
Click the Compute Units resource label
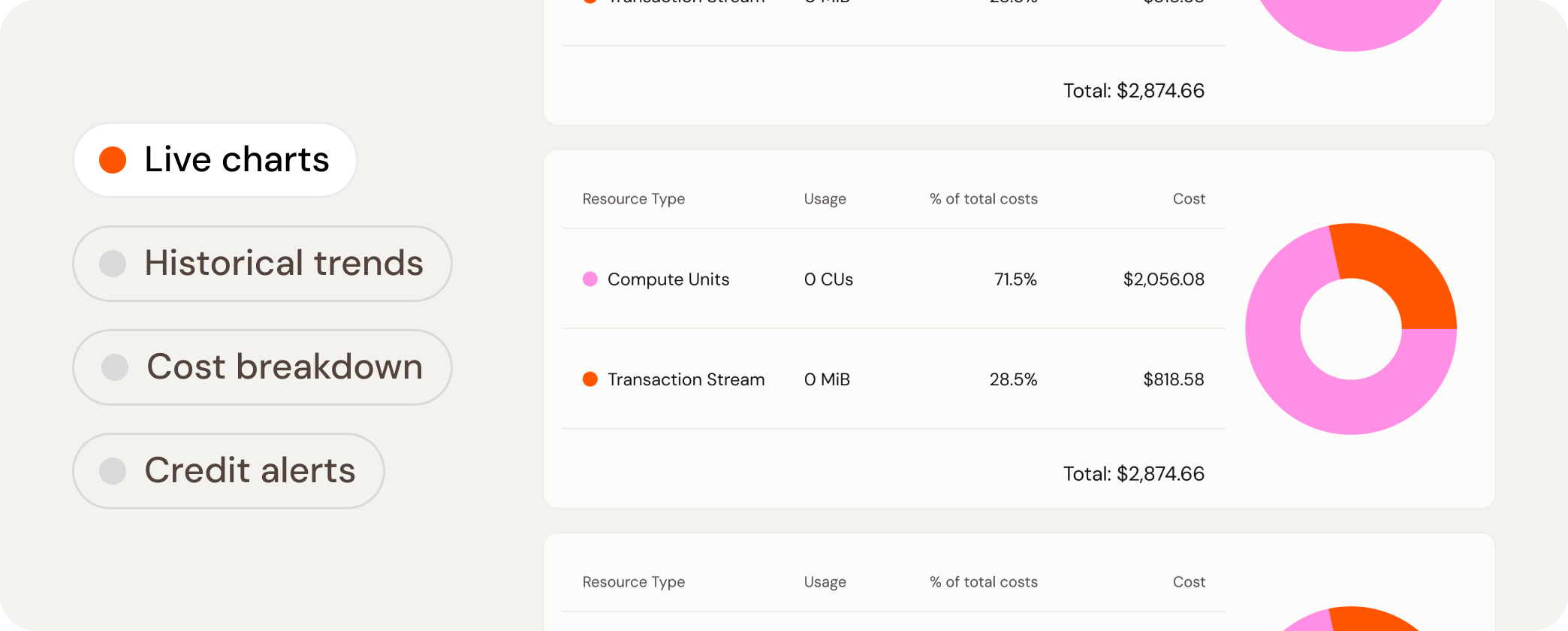coord(668,279)
